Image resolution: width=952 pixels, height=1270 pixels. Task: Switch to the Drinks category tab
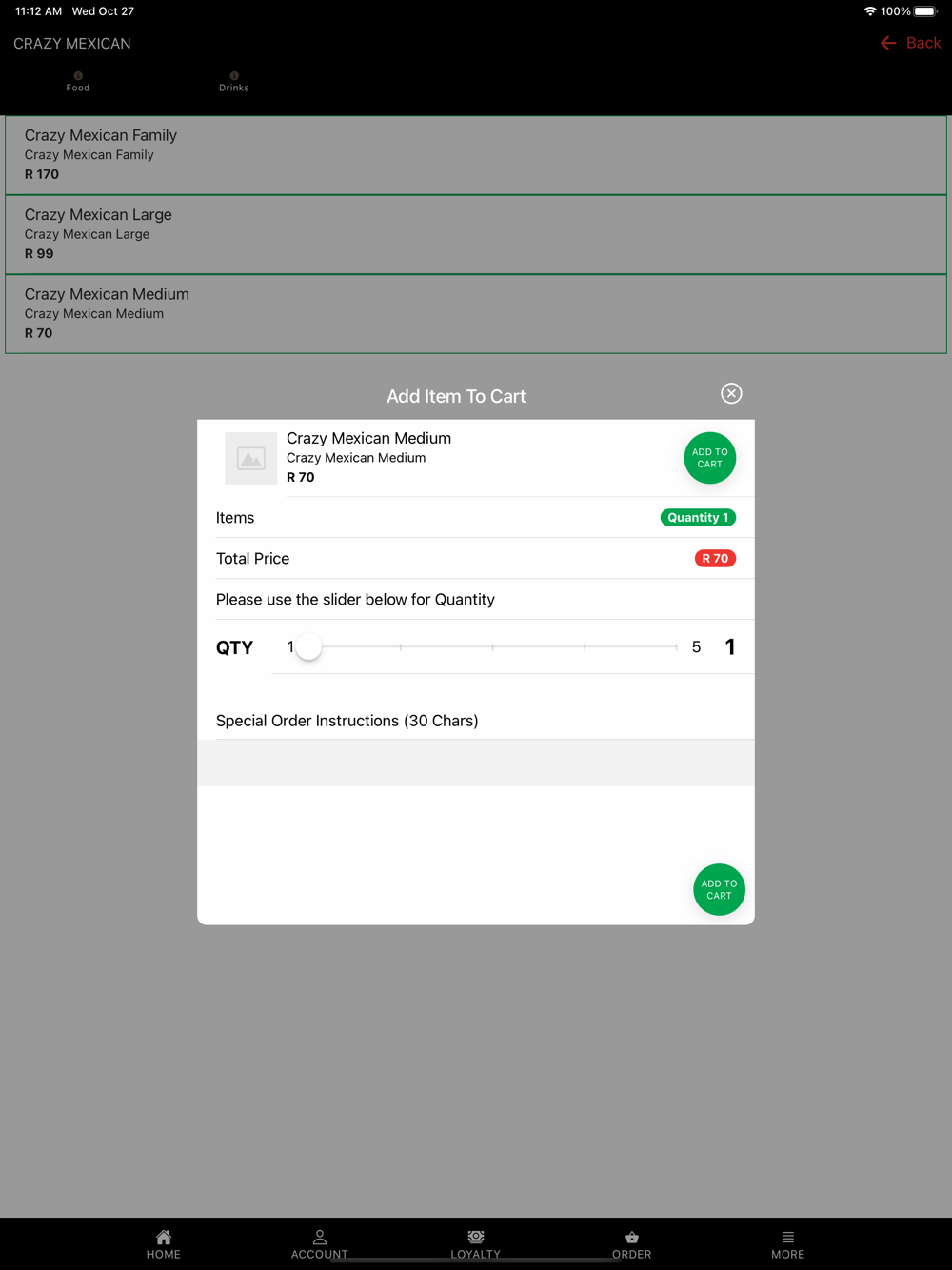click(234, 82)
